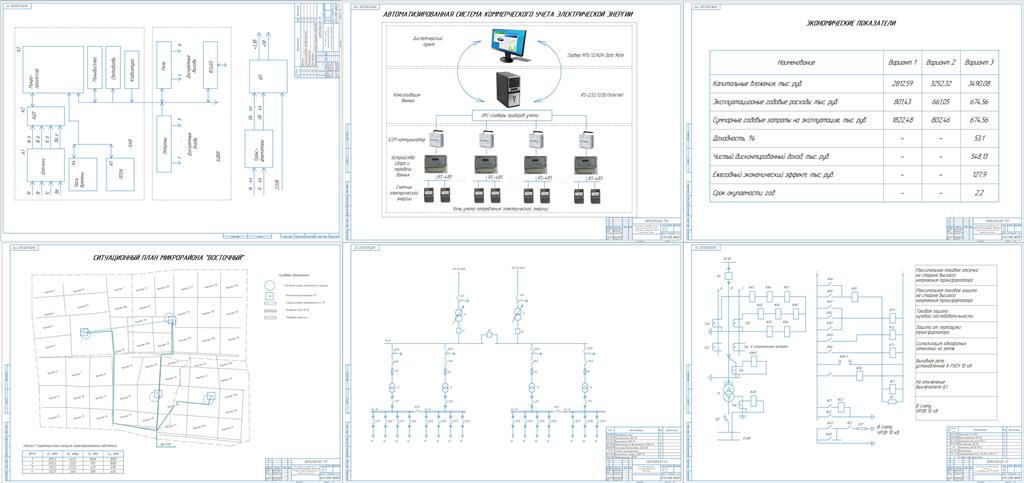Click the value '1822,48' in the table

903,120
